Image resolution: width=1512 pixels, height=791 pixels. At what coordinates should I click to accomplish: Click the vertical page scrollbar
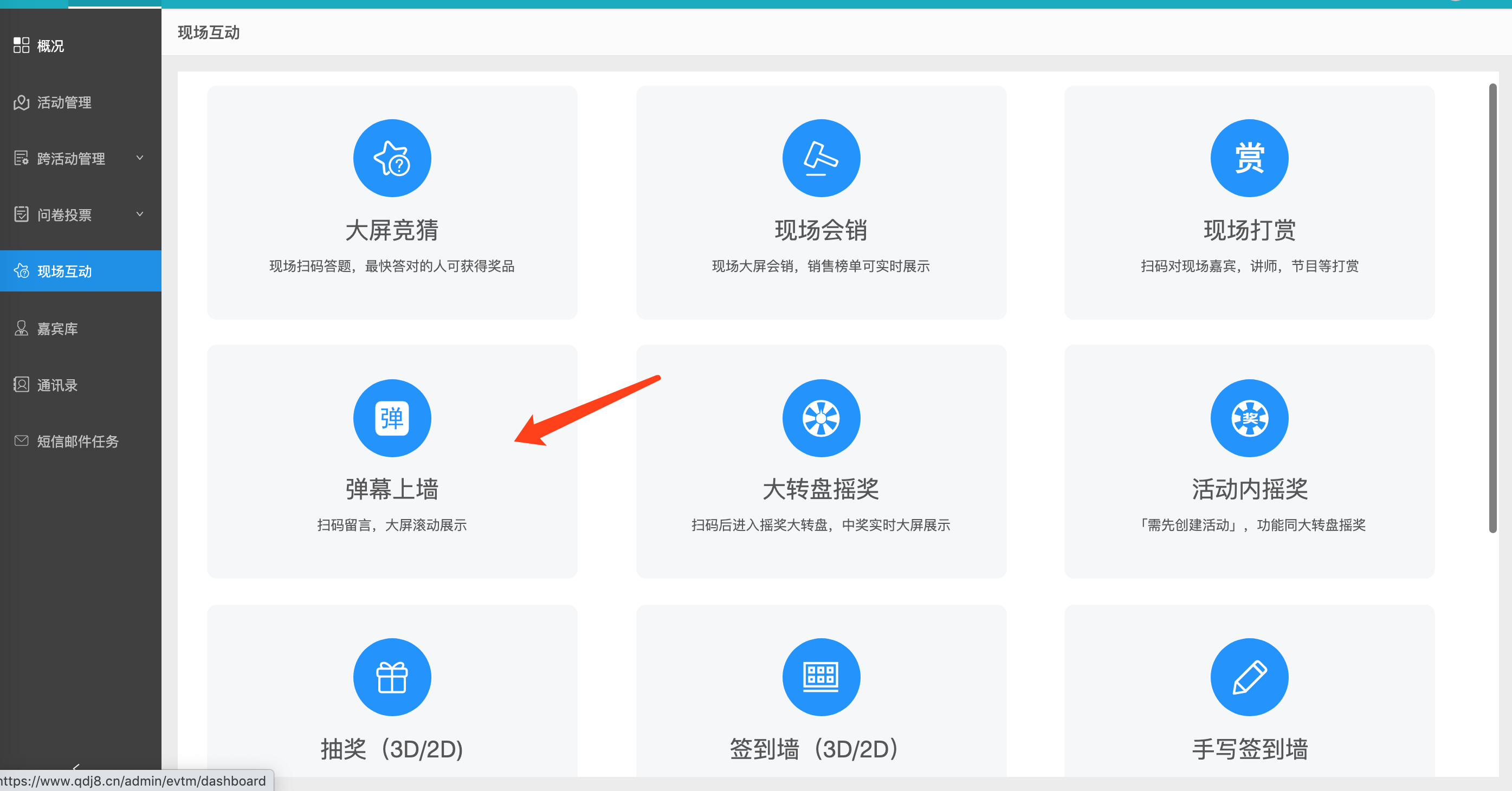coord(1492,308)
